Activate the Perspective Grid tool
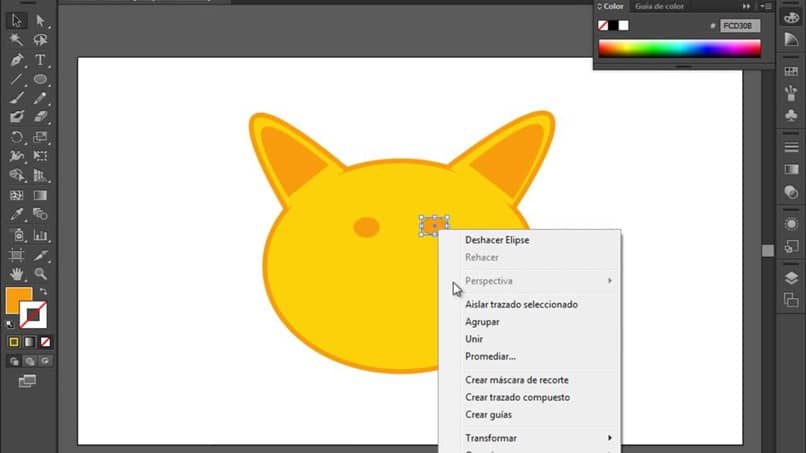806x453 pixels. pyautogui.click(x=40, y=175)
